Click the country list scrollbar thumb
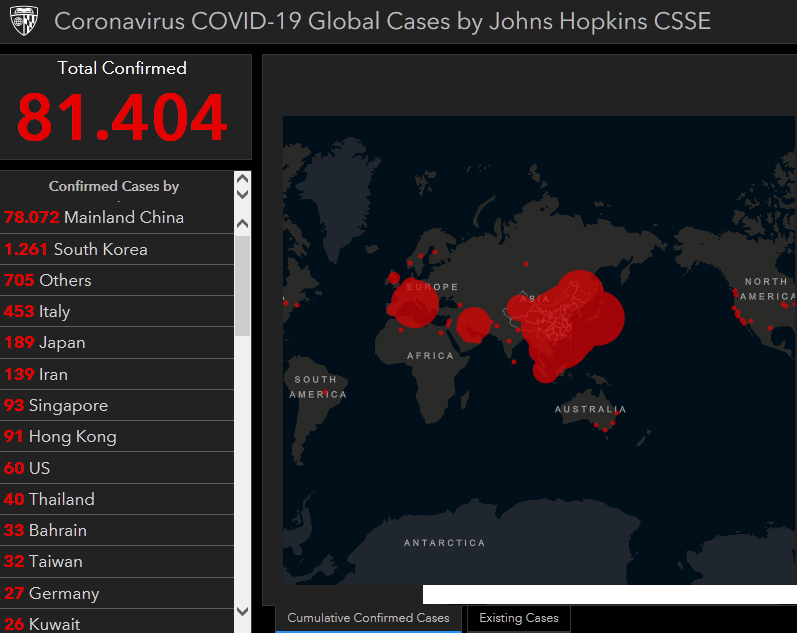Screen dimensions: 797x633 242,285
